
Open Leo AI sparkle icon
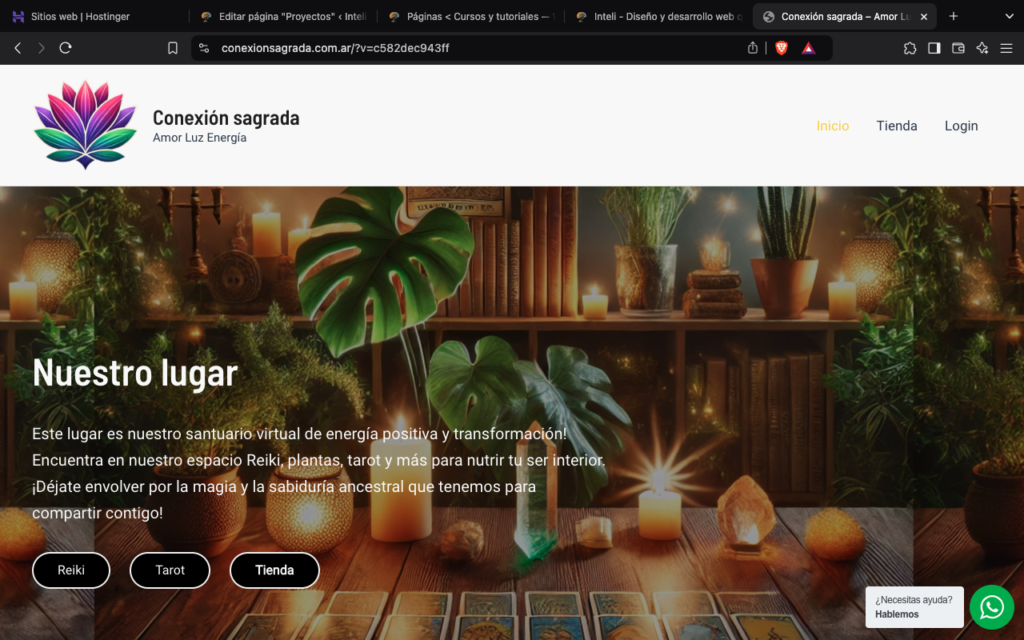tap(982, 48)
